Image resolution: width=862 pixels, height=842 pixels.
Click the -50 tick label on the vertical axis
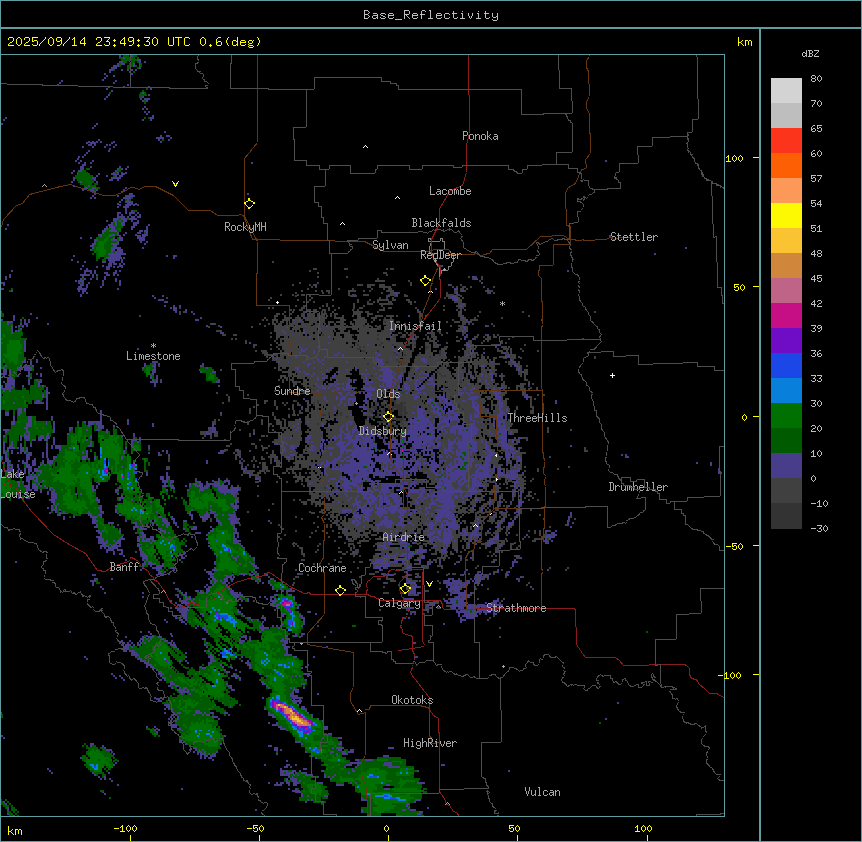point(734,546)
